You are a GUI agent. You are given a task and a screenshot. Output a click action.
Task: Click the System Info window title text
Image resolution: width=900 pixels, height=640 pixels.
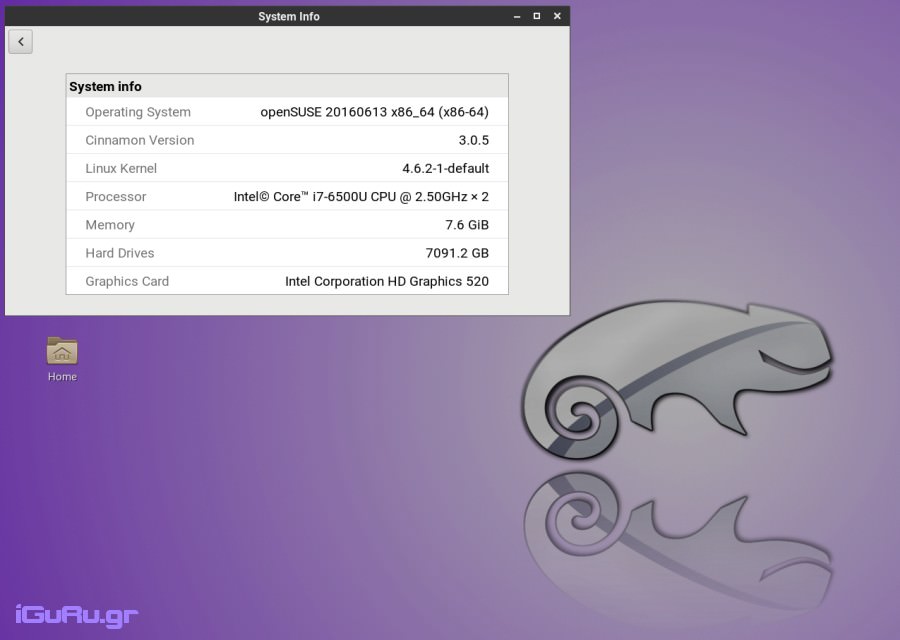[288, 16]
